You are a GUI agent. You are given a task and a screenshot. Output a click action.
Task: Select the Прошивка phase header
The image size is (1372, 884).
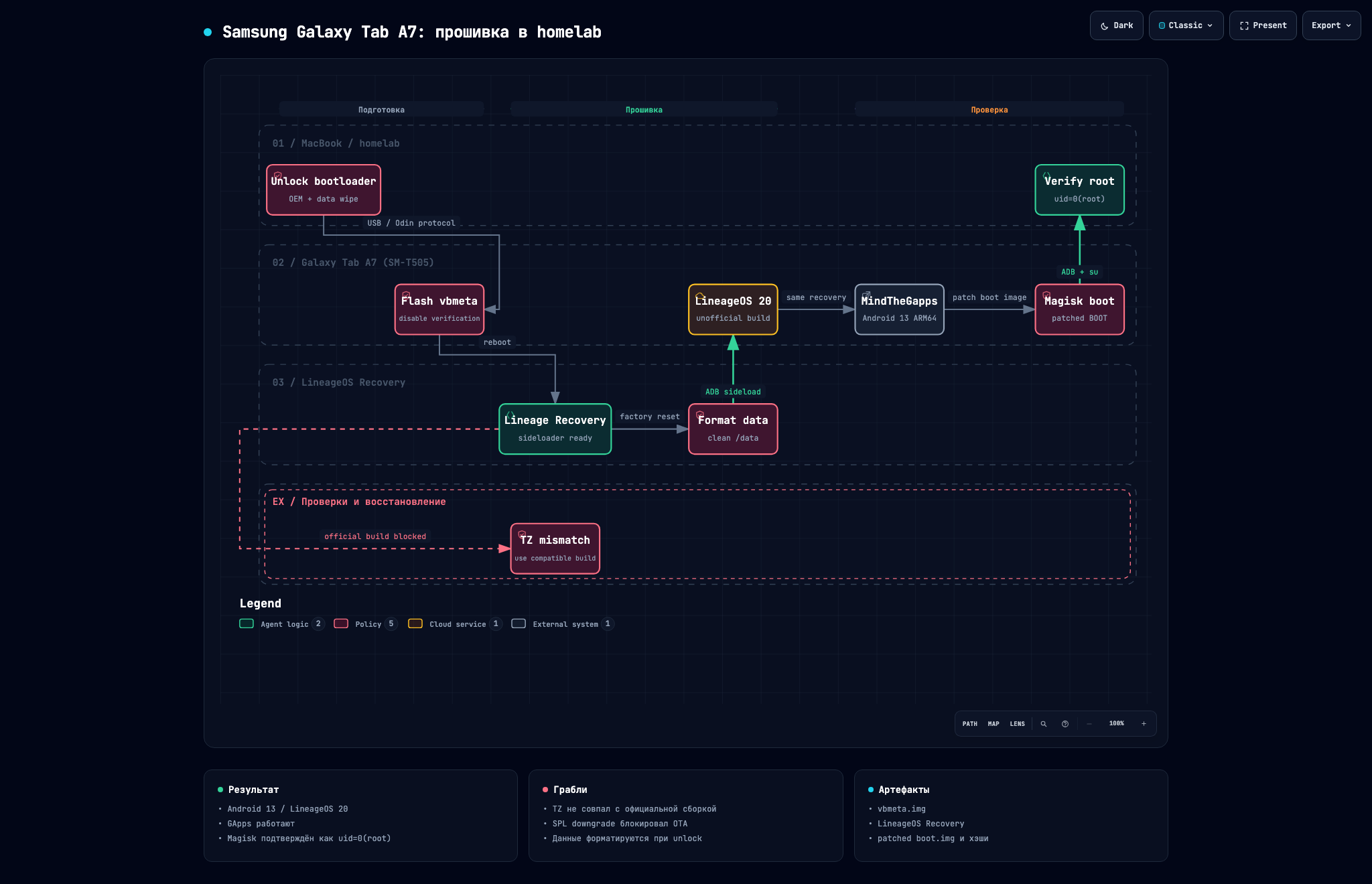(644, 109)
